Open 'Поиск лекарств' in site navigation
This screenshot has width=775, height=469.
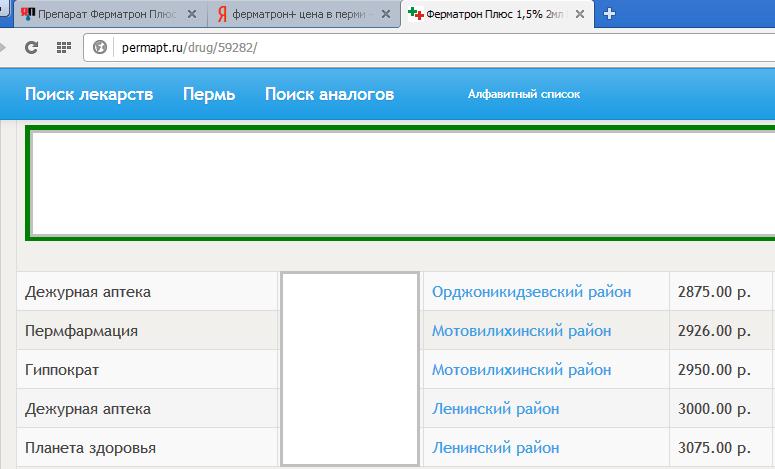pyautogui.click(x=89, y=94)
